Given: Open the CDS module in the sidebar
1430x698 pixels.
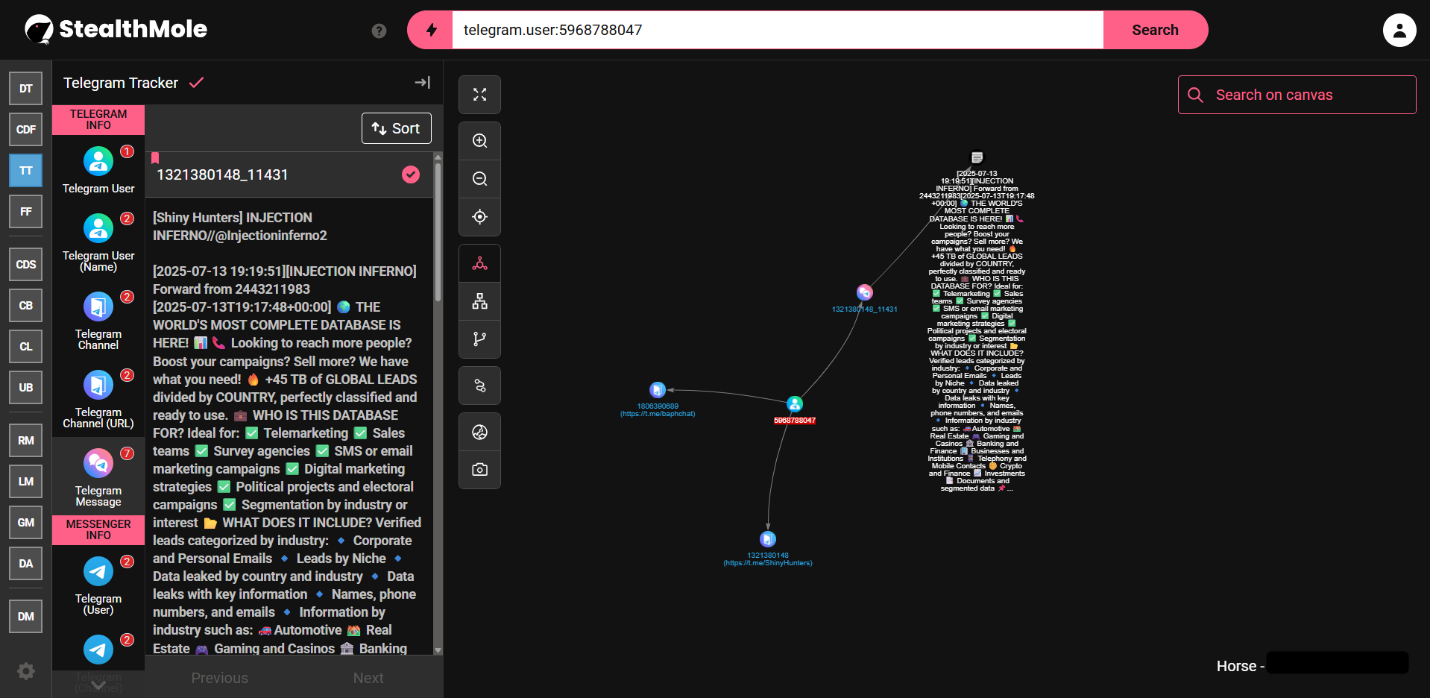Looking at the screenshot, I should coord(26,264).
